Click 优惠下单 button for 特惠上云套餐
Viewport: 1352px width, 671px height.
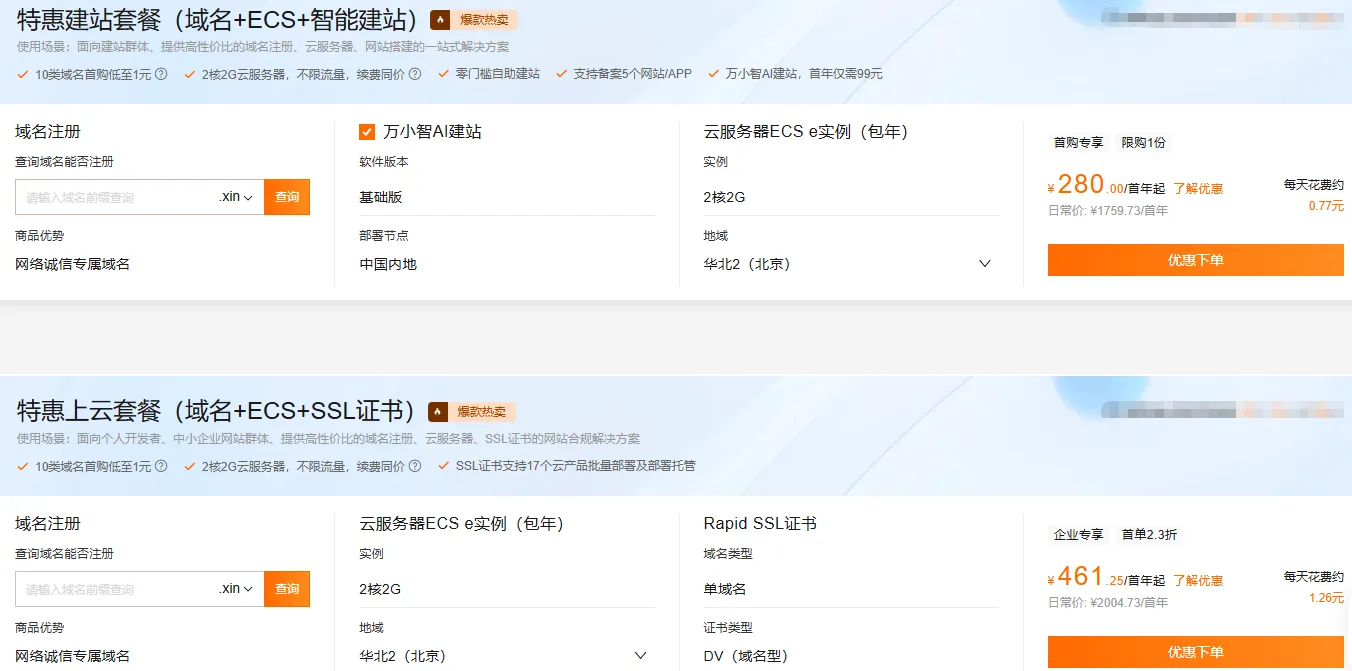(1195, 651)
